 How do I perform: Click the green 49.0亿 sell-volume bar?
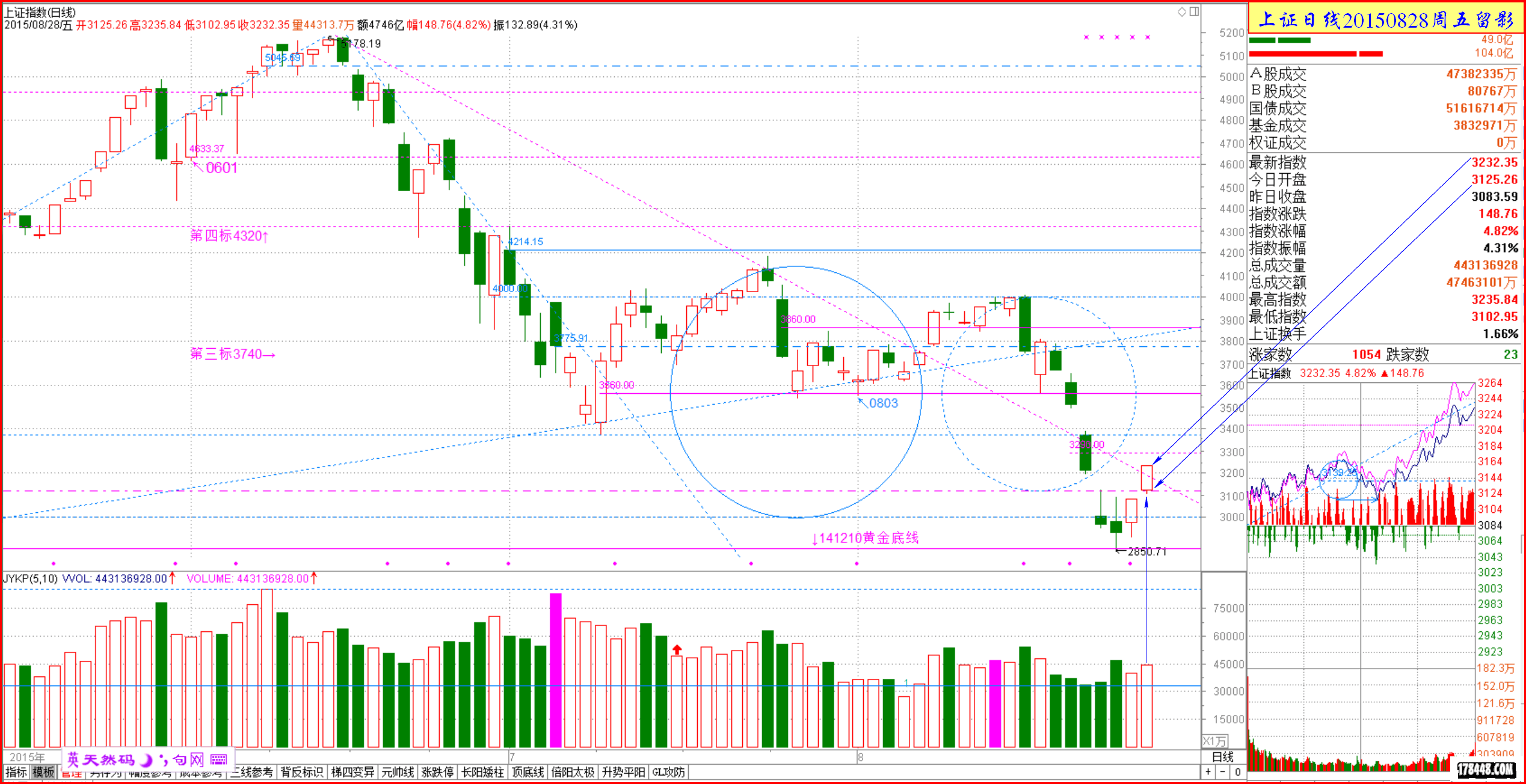pyautogui.click(x=1279, y=40)
